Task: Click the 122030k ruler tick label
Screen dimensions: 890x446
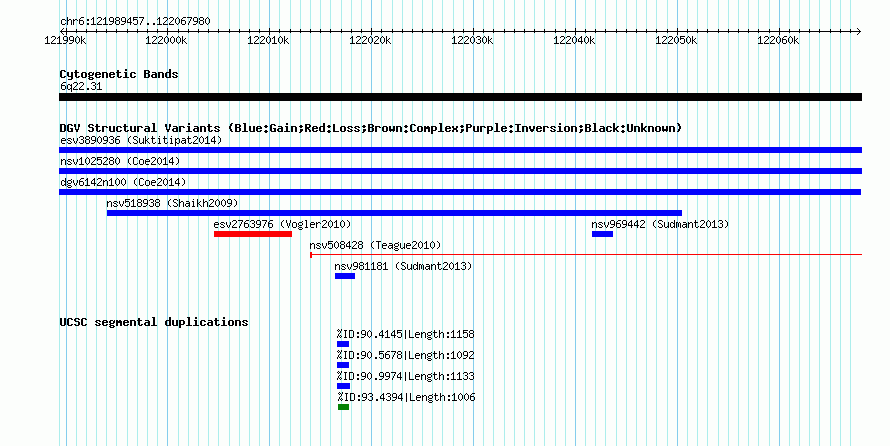Action: tap(472, 41)
